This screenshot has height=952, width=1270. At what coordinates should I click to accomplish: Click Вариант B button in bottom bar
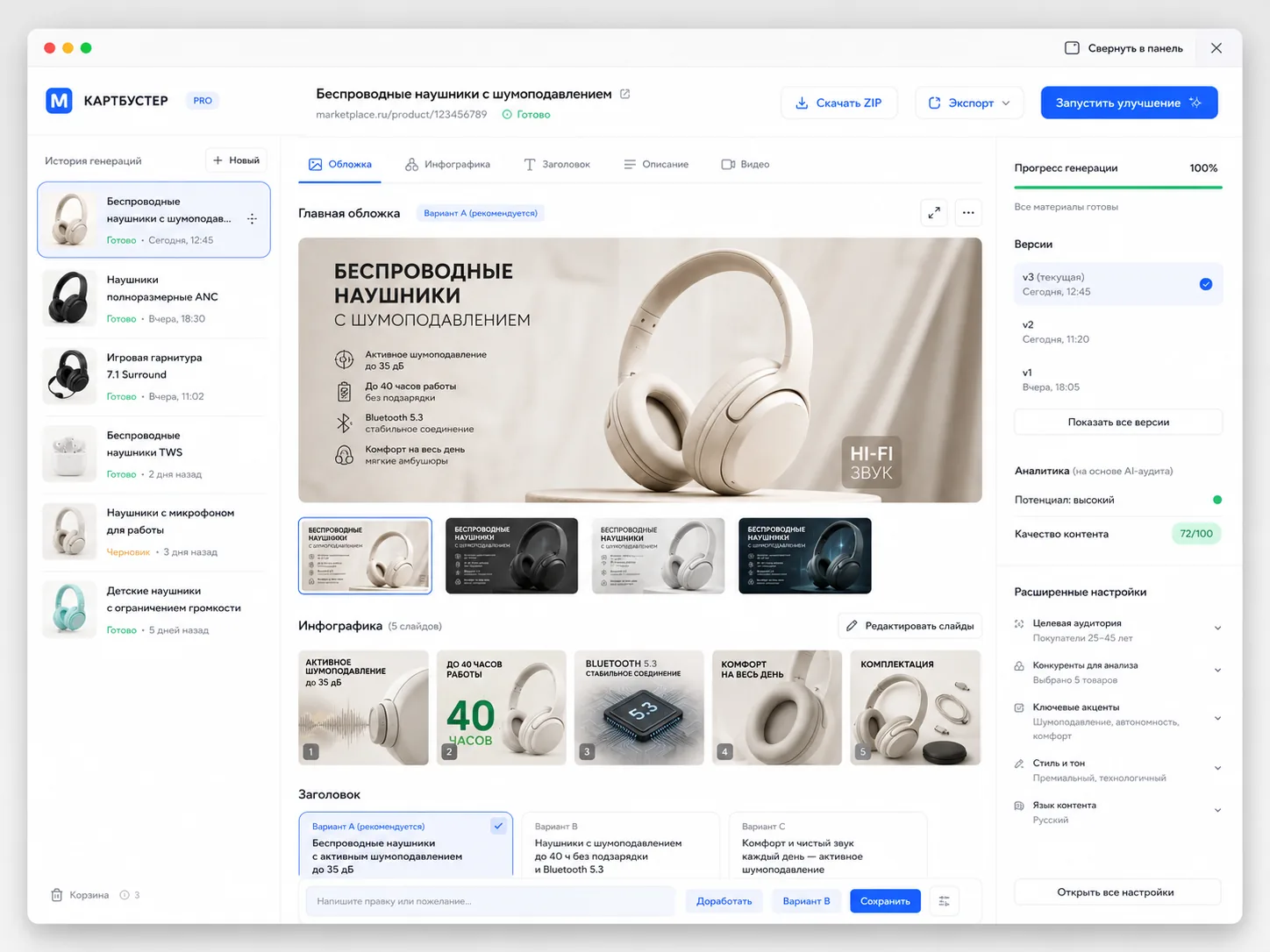pyautogui.click(x=806, y=901)
